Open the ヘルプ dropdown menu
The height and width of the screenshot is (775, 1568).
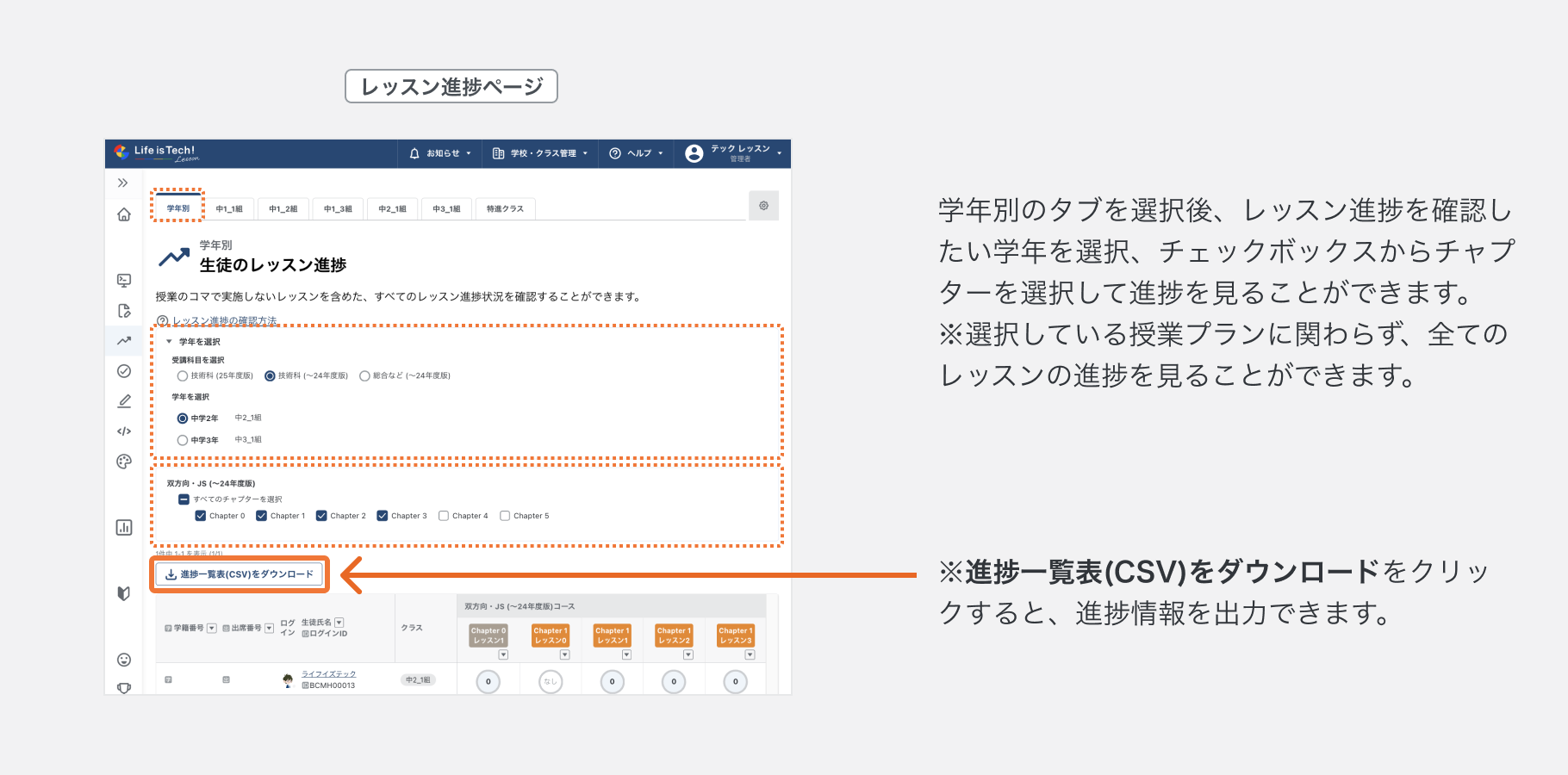coord(636,153)
